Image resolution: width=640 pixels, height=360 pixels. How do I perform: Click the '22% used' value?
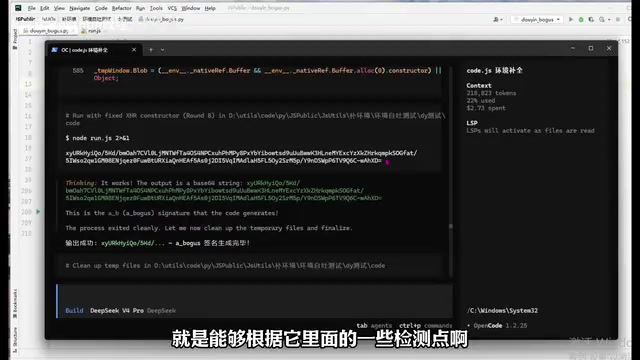click(481, 100)
